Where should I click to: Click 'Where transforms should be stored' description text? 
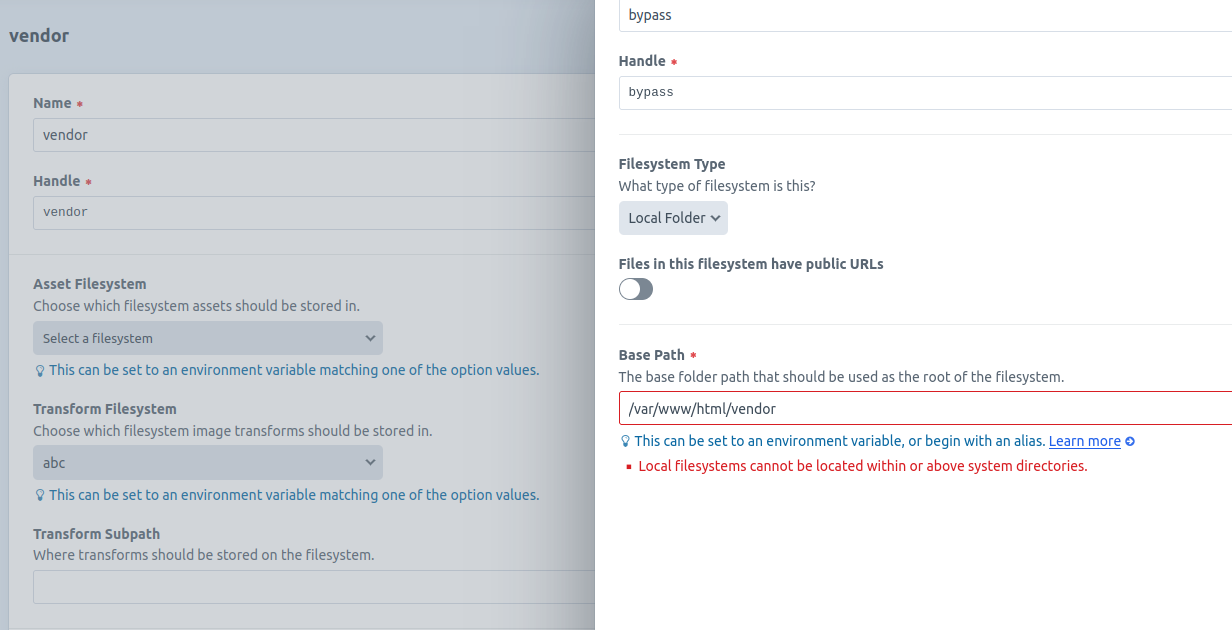tap(204, 555)
